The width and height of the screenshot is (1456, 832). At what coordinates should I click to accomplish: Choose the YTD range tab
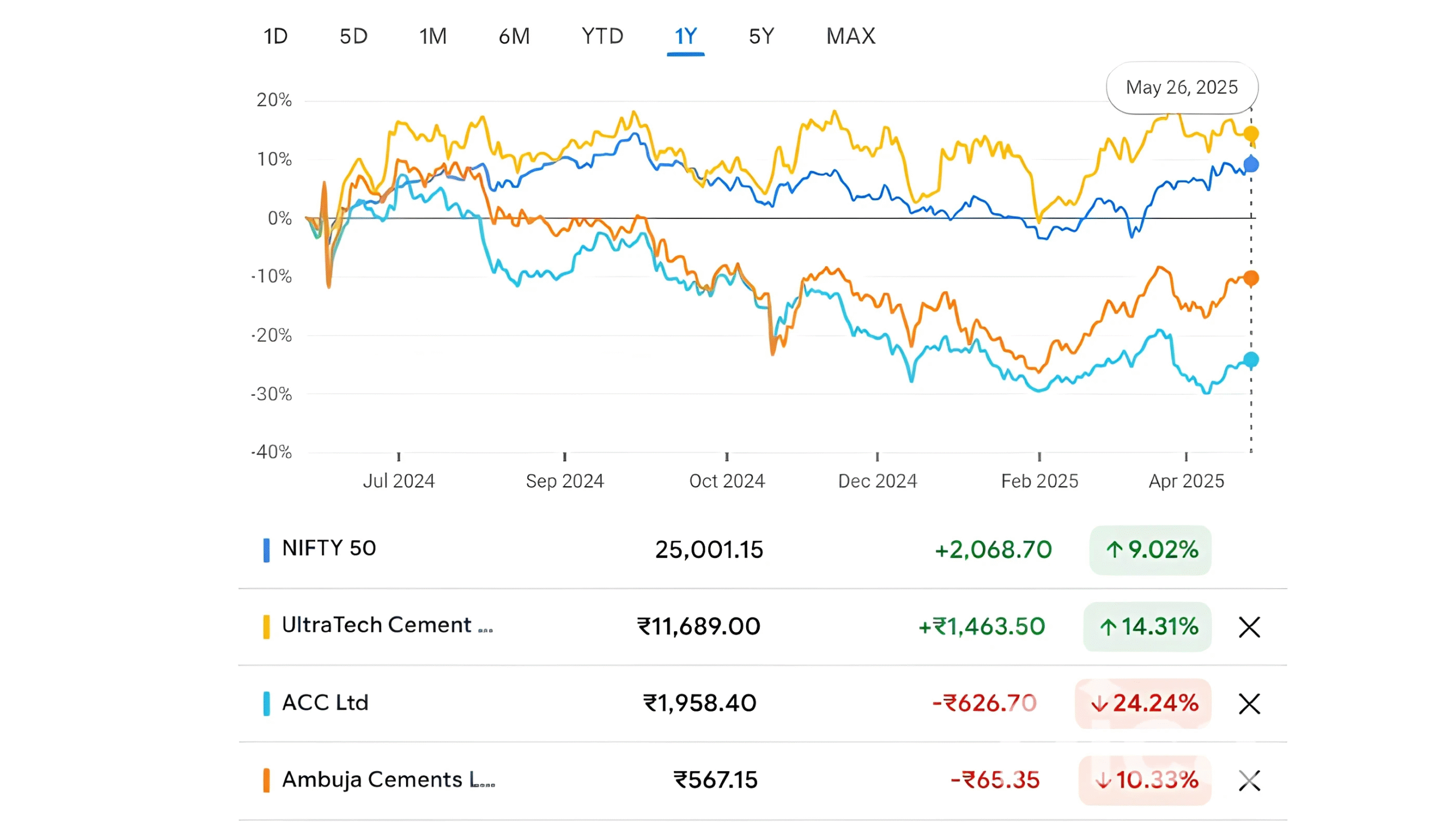[x=602, y=36]
